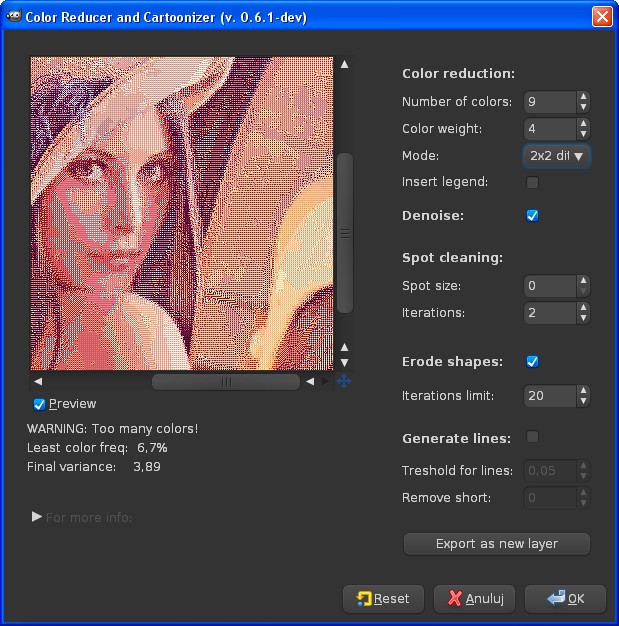The image size is (619, 626).
Task: Uncheck the Denoise checkbox
Action: pos(532,216)
